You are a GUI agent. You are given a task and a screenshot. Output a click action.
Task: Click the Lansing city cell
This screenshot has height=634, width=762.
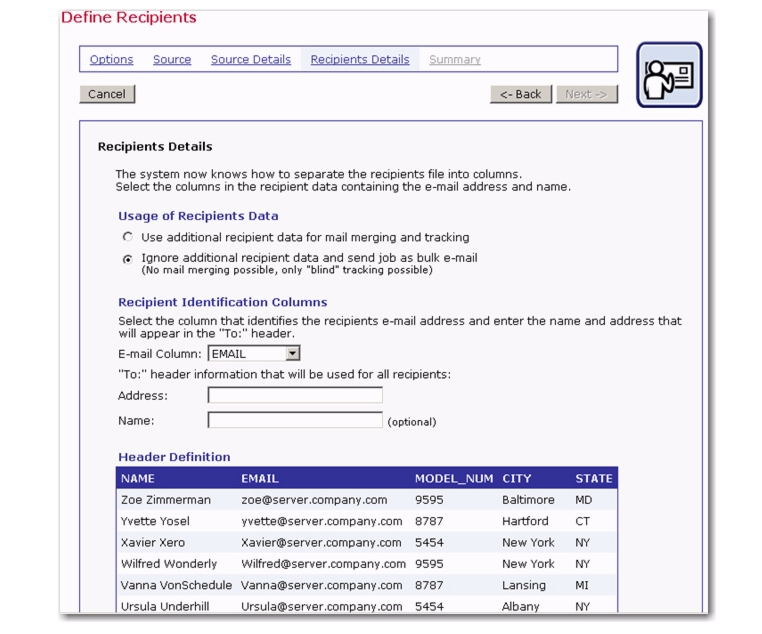524,585
